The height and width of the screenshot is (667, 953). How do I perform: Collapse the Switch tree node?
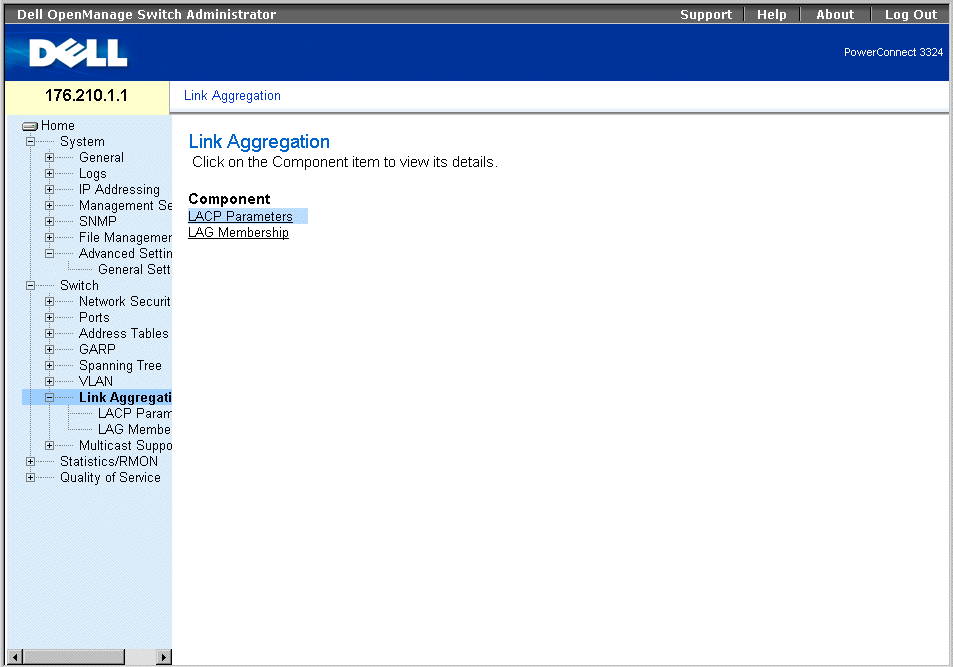coord(30,286)
